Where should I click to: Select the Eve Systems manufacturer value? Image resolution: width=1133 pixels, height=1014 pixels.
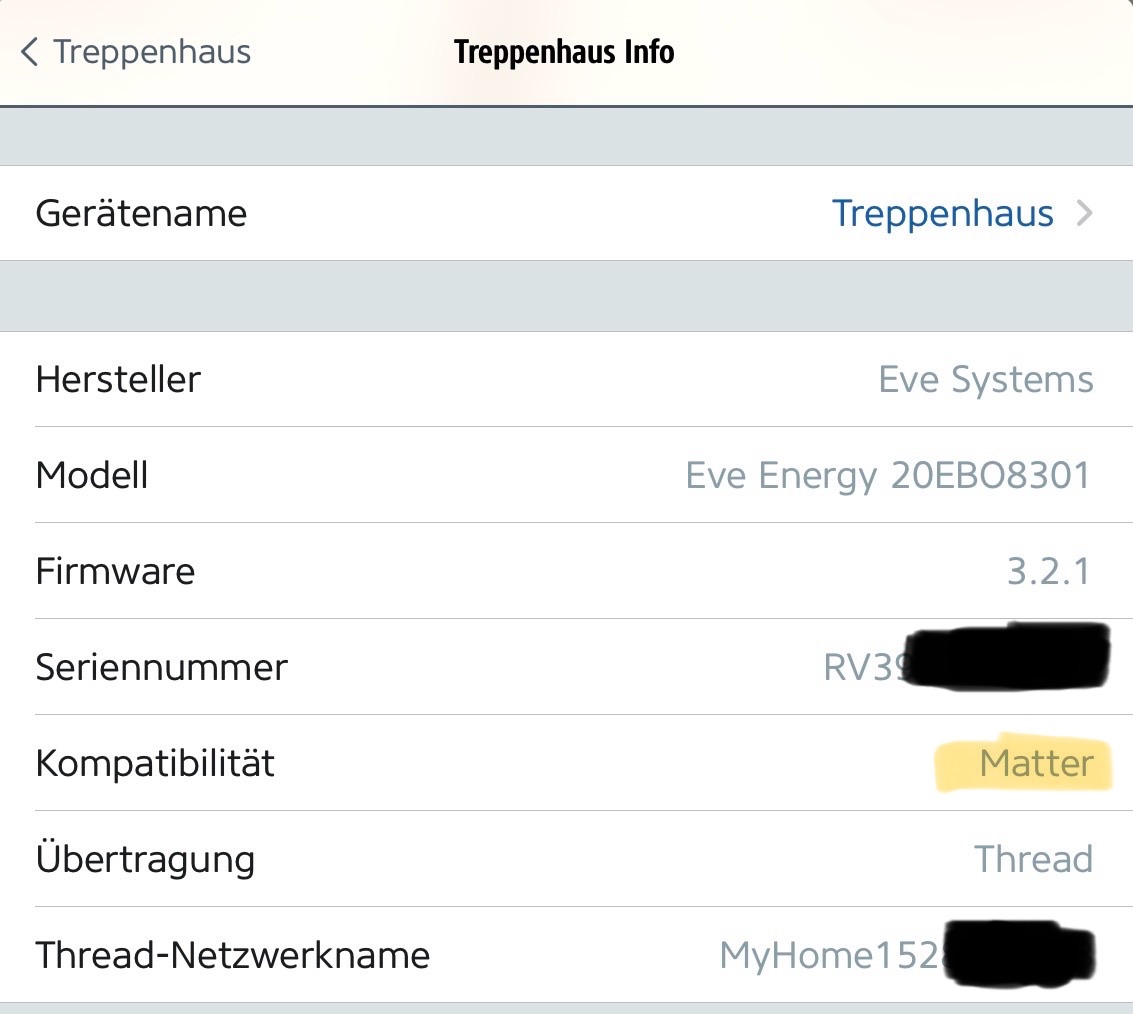tap(985, 380)
